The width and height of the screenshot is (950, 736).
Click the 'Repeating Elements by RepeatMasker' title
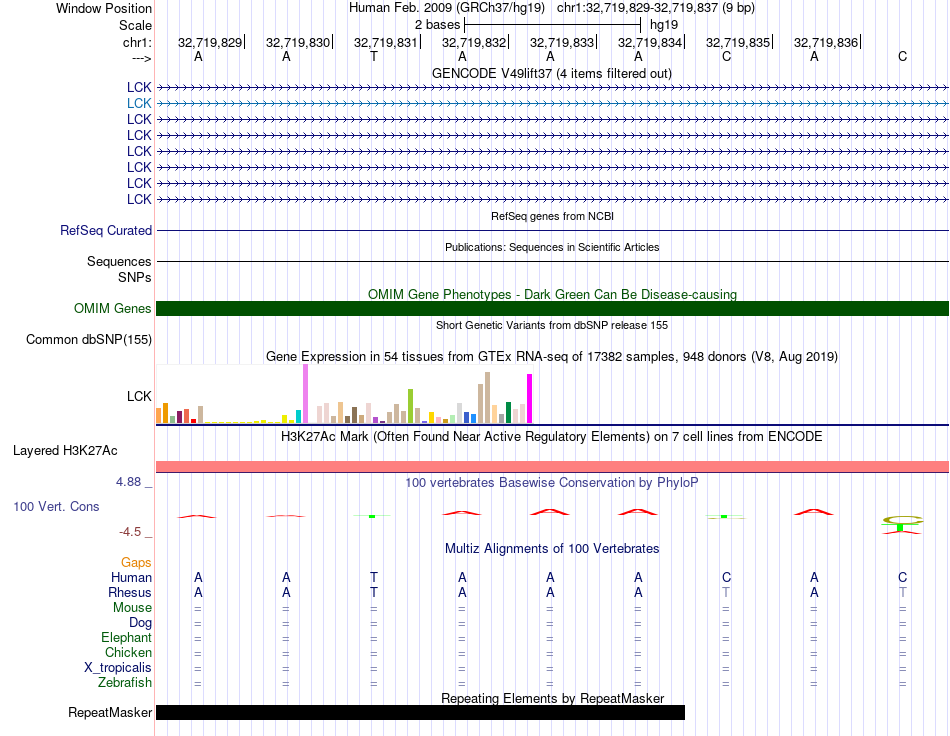click(552, 698)
